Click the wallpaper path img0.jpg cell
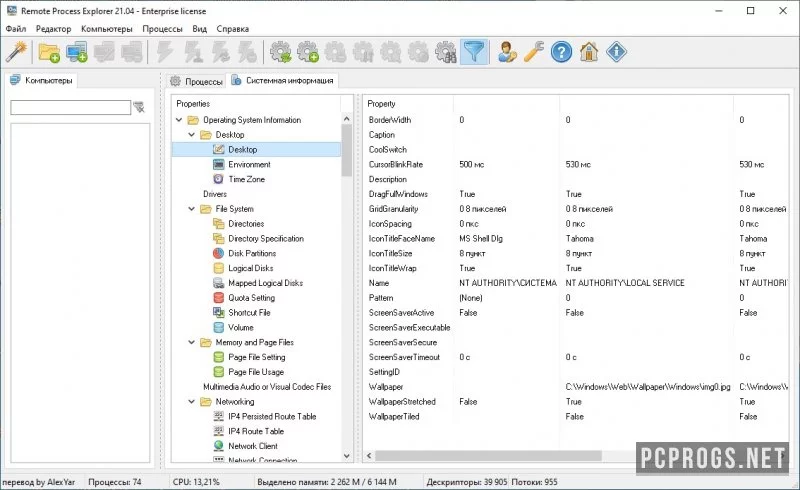The image size is (800, 490). (648, 386)
